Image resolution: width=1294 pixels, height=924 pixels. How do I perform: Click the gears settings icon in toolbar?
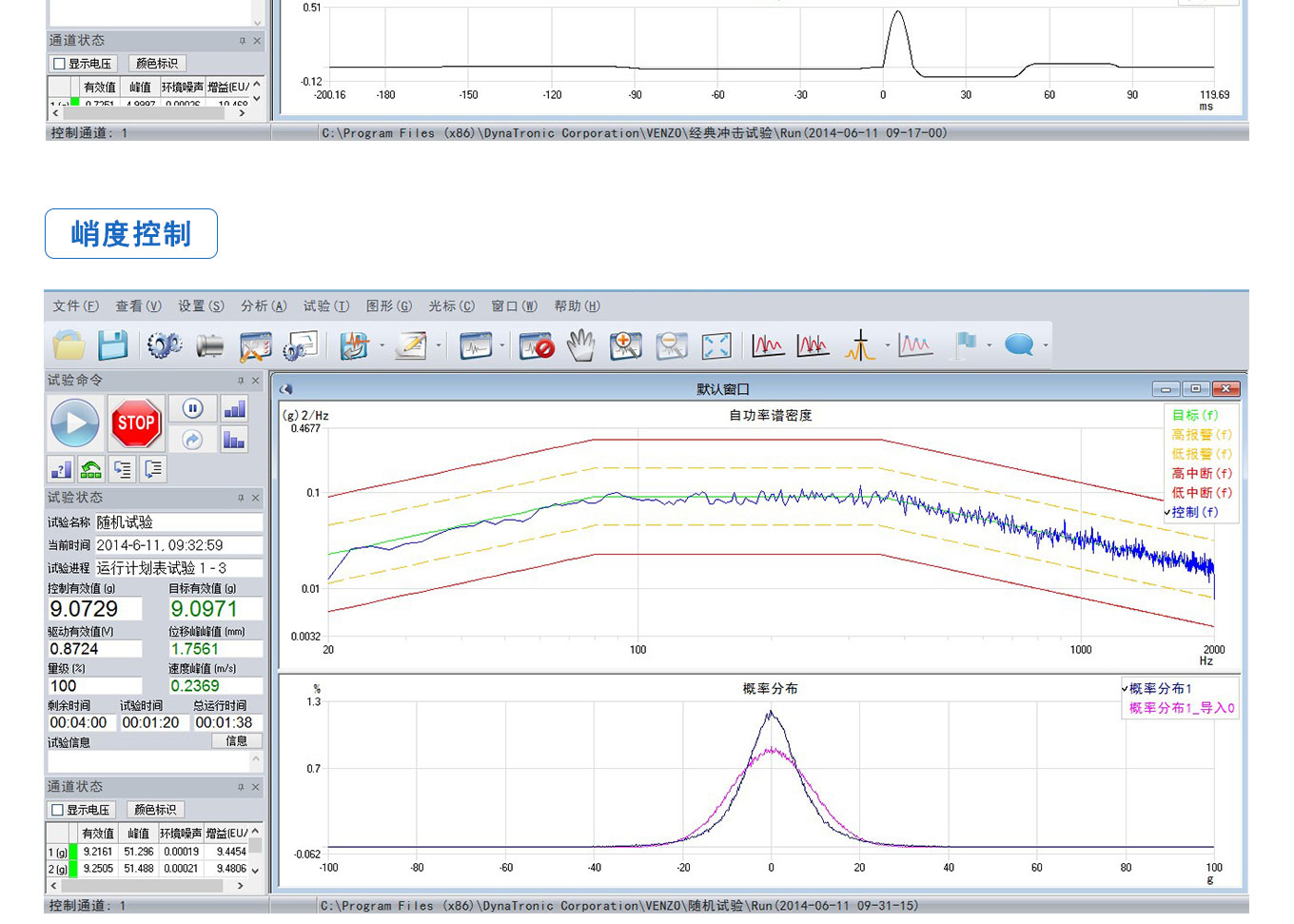pyautogui.click(x=164, y=345)
